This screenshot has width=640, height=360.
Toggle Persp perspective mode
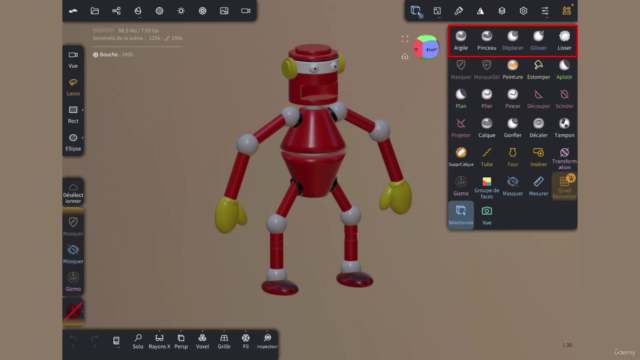tap(181, 341)
